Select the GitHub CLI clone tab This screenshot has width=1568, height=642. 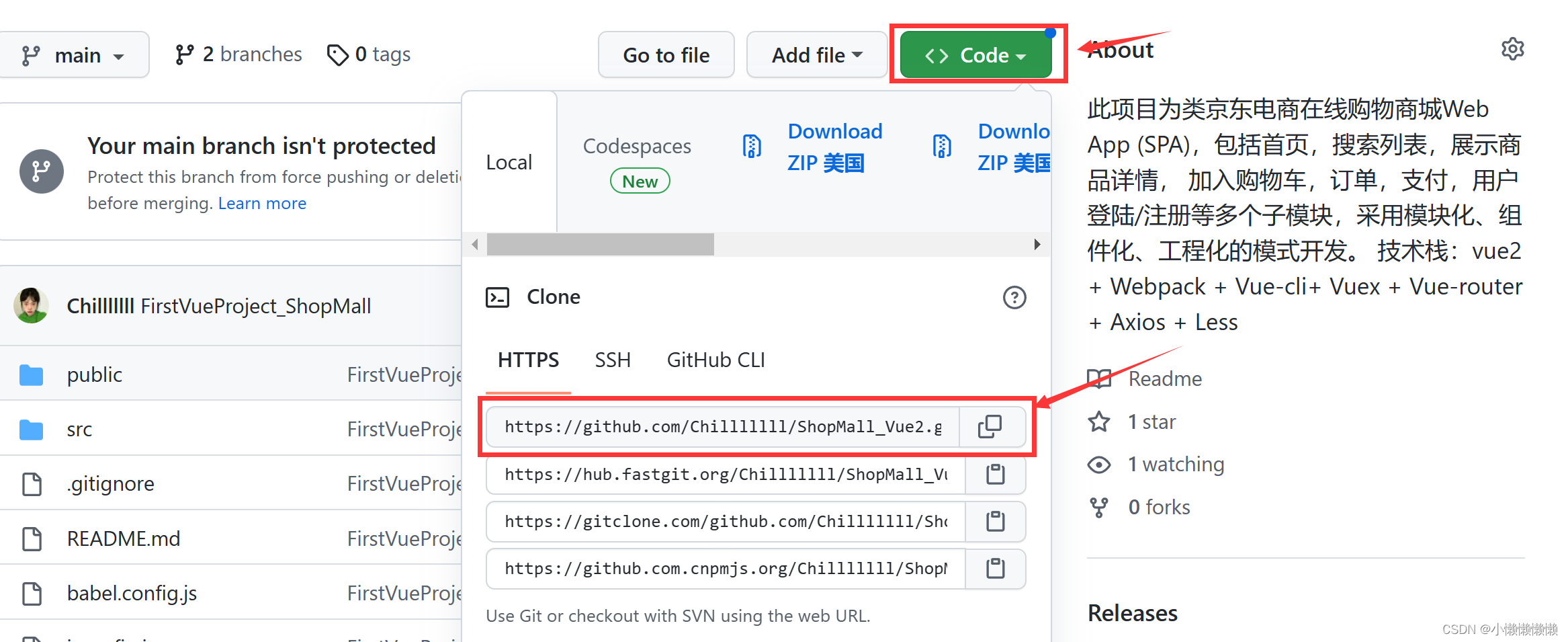(715, 360)
